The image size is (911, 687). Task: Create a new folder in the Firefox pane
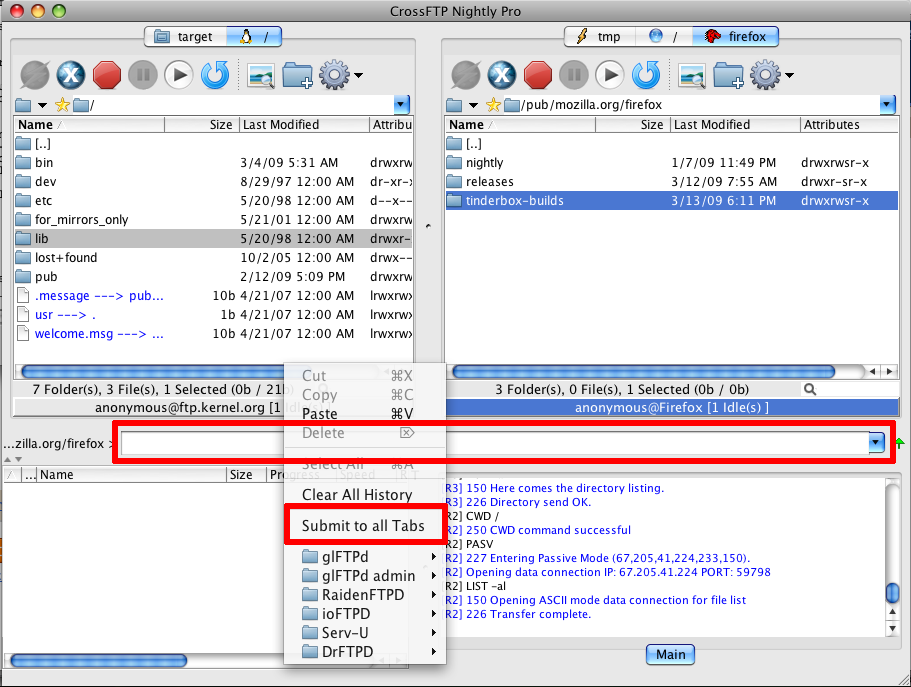click(x=729, y=76)
